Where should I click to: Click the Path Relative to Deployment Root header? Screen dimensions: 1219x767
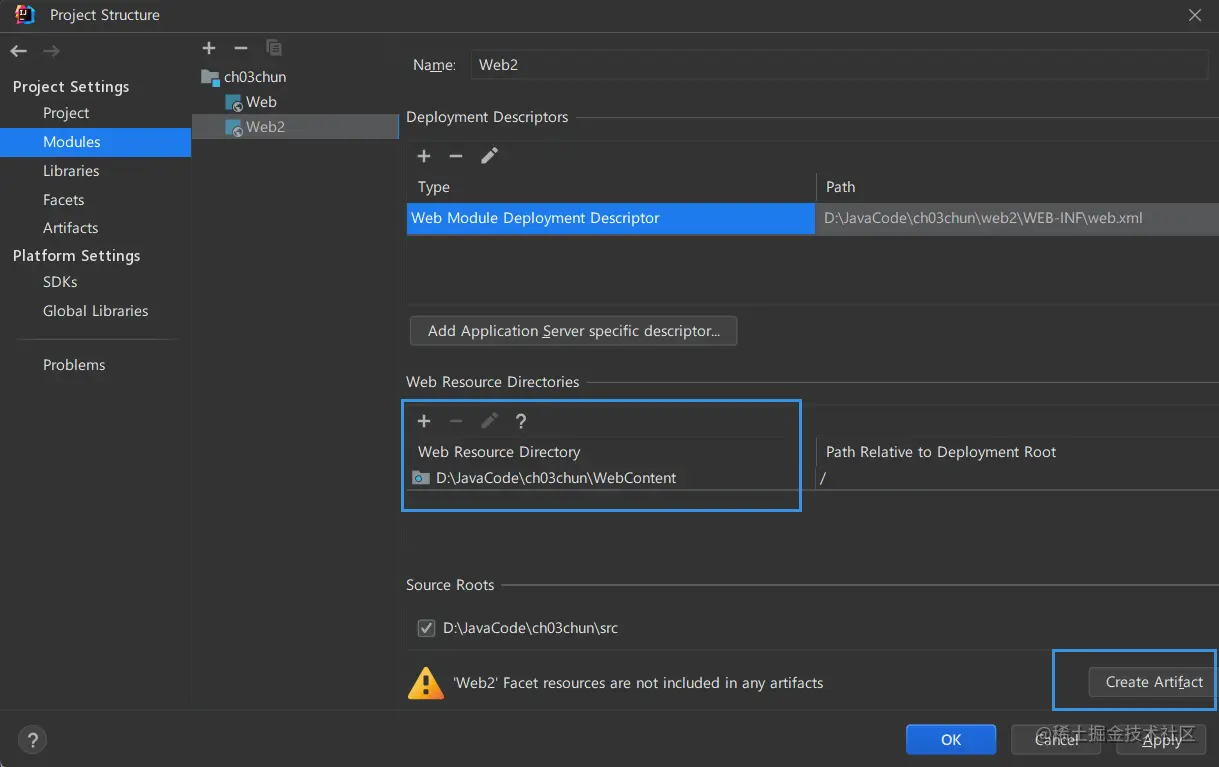coord(941,452)
